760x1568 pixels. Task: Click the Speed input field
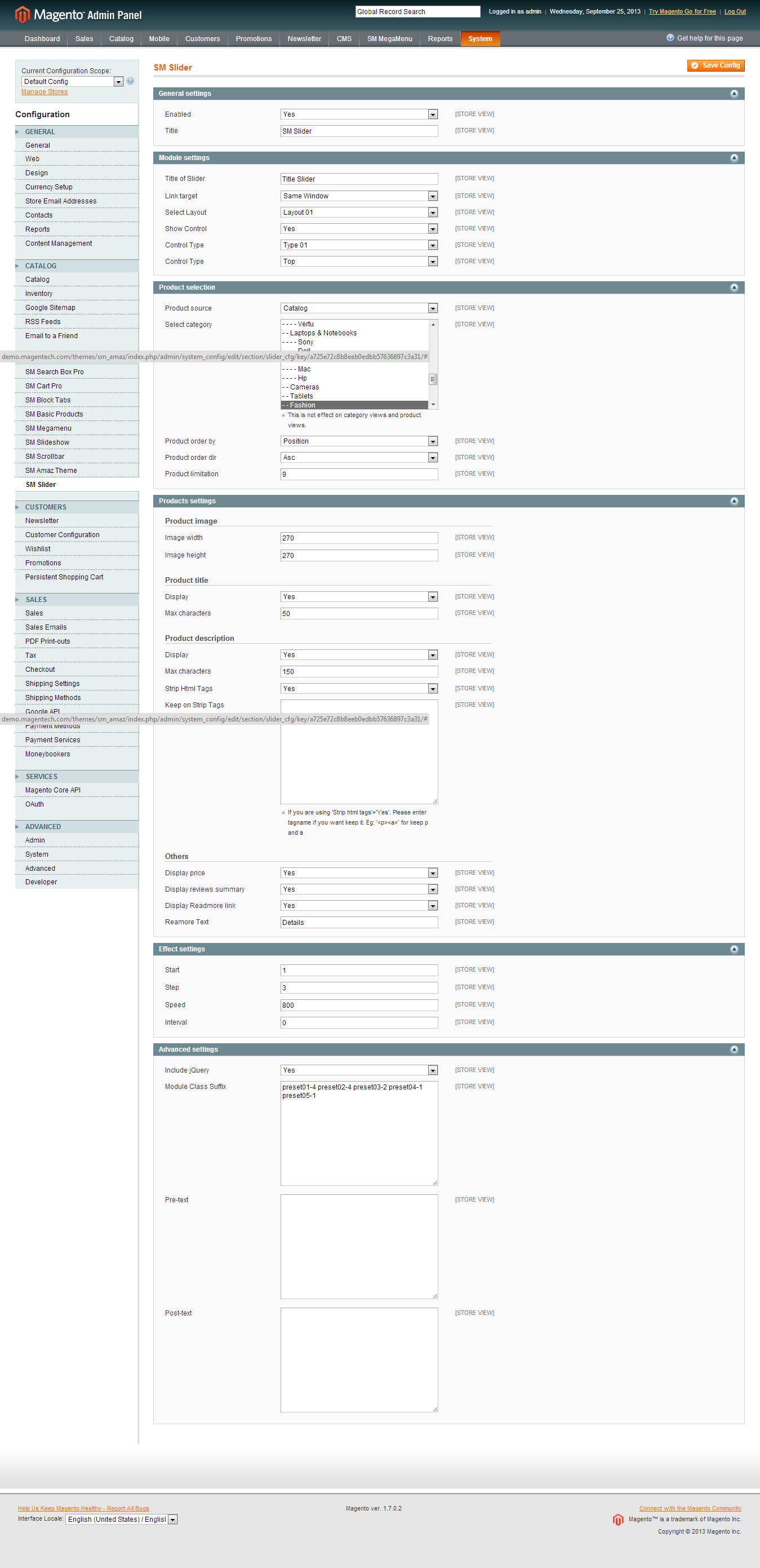tap(359, 1006)
